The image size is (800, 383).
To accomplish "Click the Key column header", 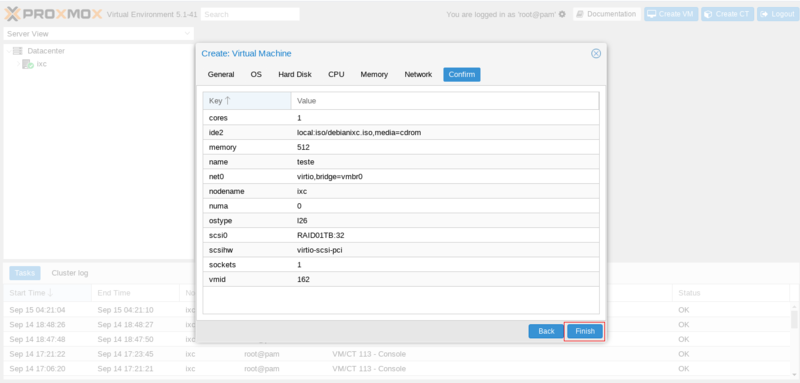I will 247,101.
